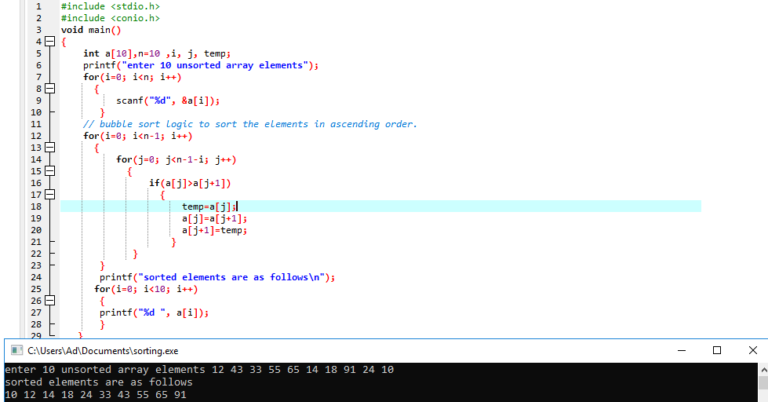Click line number 1 in the gutter

(39, 6)
